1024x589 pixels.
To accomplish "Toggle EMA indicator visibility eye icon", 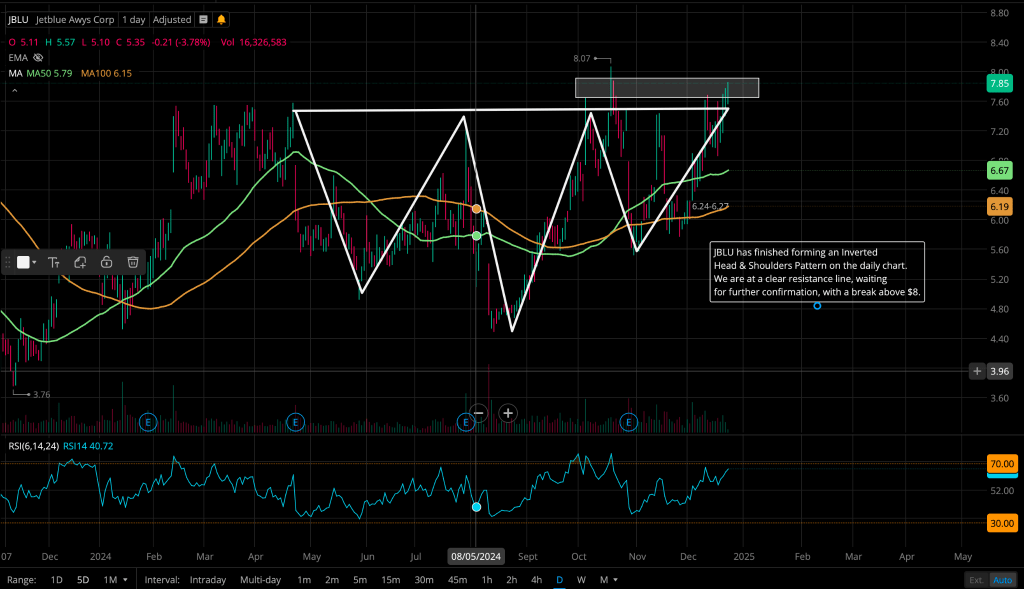I will (x=38, y=58).
